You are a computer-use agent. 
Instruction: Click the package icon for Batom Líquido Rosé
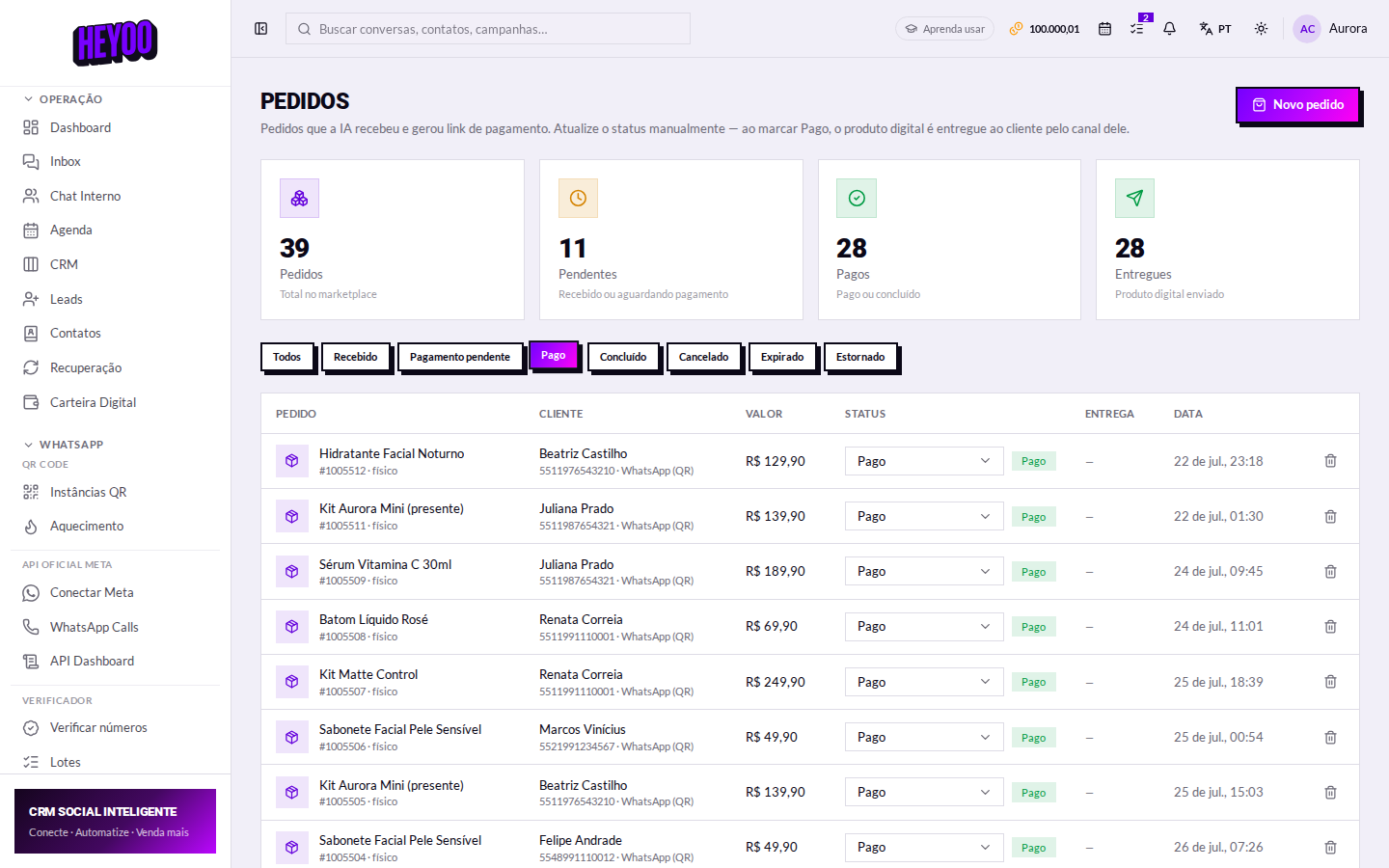coord(291,627)
